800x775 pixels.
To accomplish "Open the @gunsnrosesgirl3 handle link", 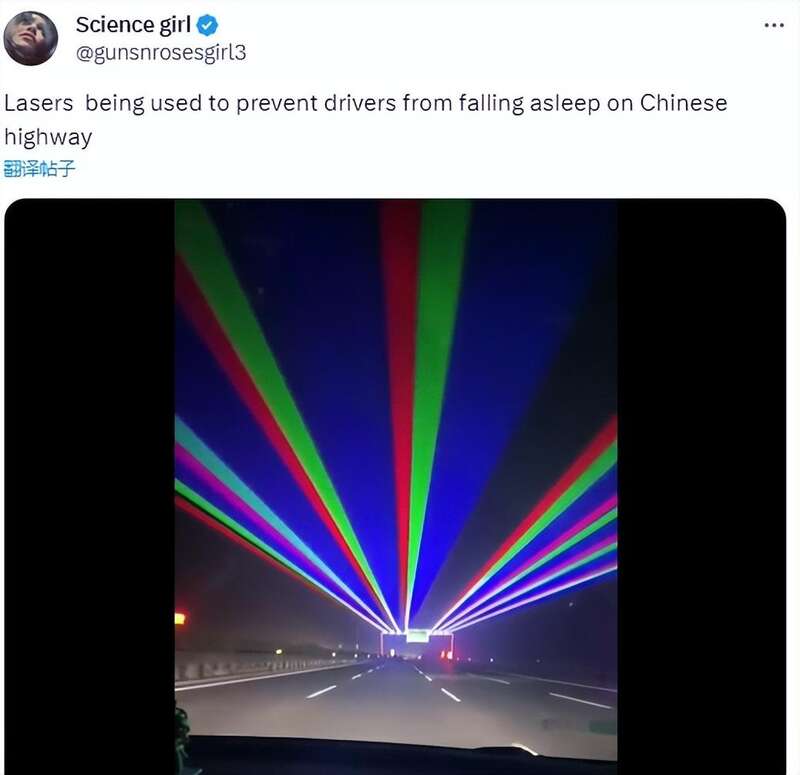I will [x=161, y=53].
